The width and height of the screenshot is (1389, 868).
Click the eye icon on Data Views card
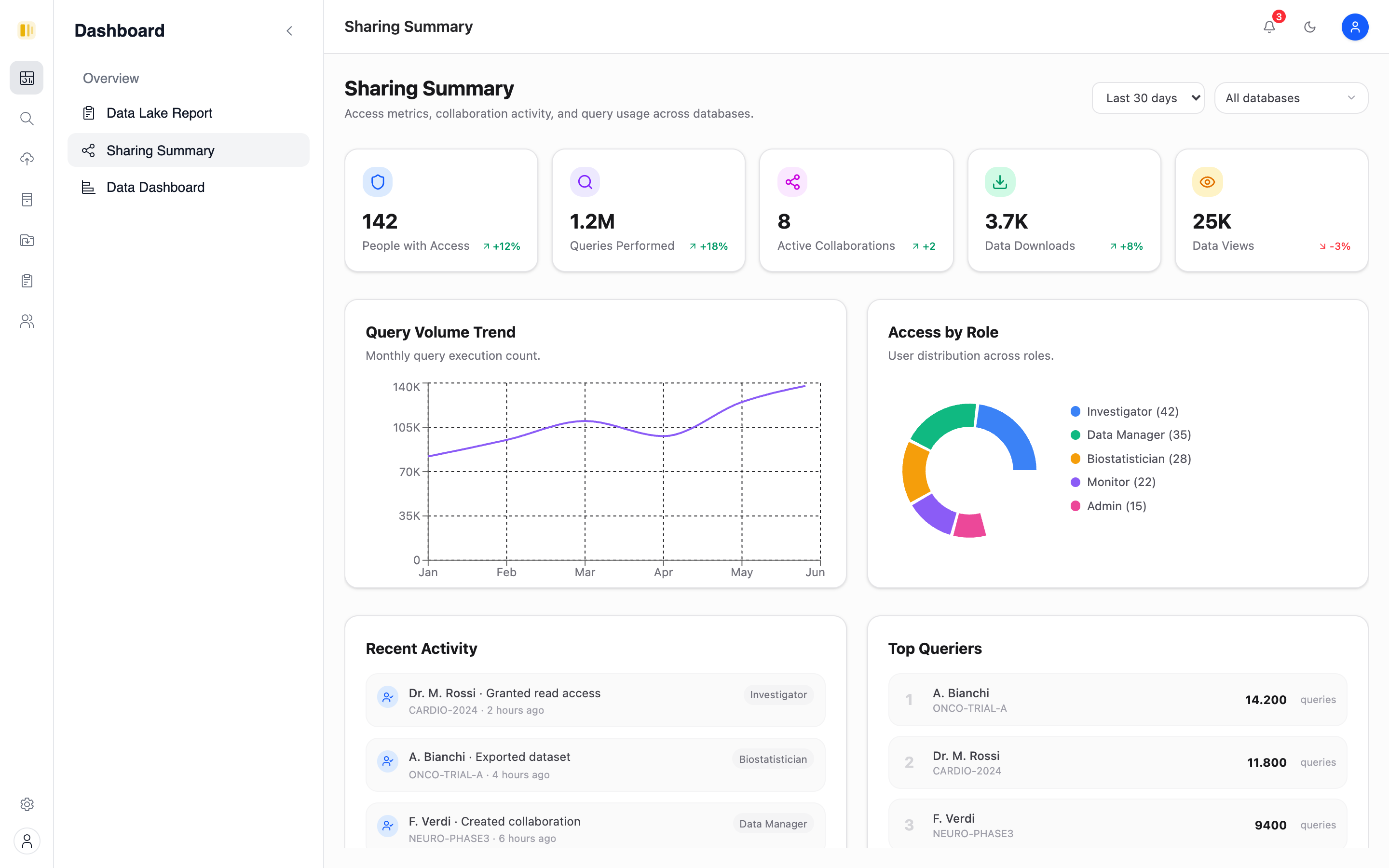click(1208, 182)
